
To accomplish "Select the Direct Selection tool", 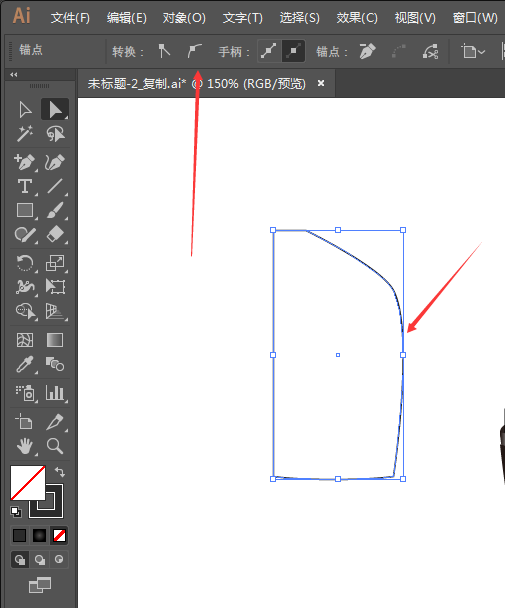I will click(x=55, y=110).
